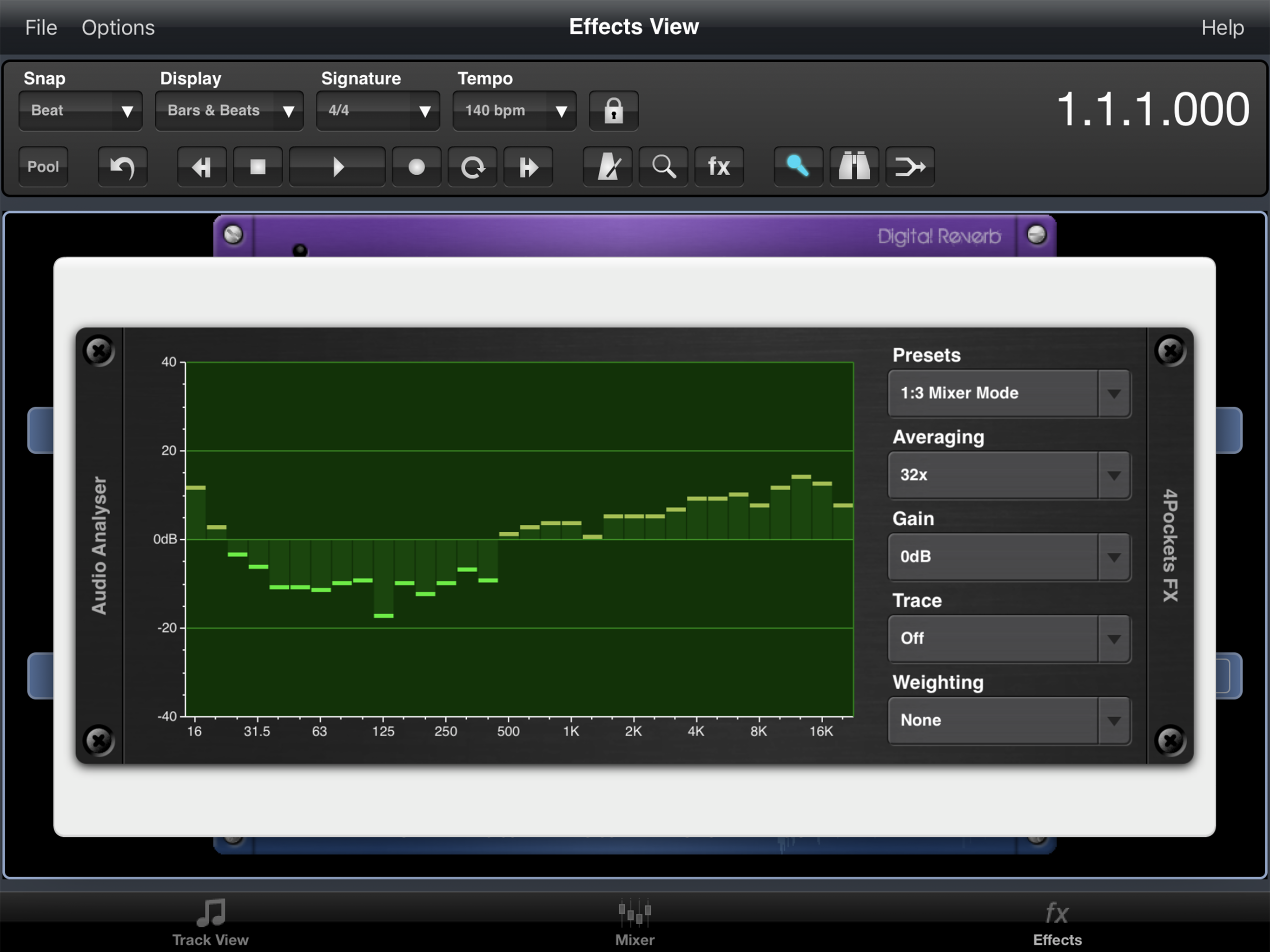This screenshot has height=952, width=1270.
Task: Click the undo arrow icon
Action: coord(122,167)
